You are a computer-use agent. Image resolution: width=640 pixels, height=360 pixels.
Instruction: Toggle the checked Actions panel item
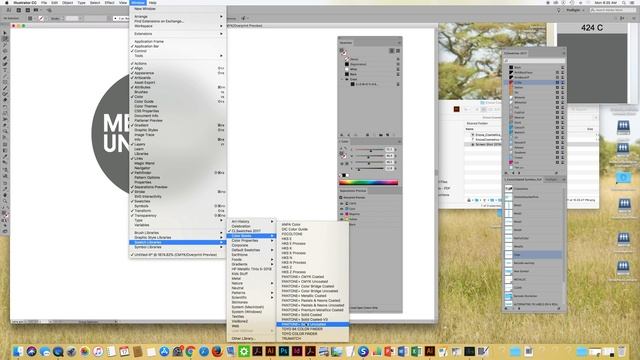coord(178,64)
